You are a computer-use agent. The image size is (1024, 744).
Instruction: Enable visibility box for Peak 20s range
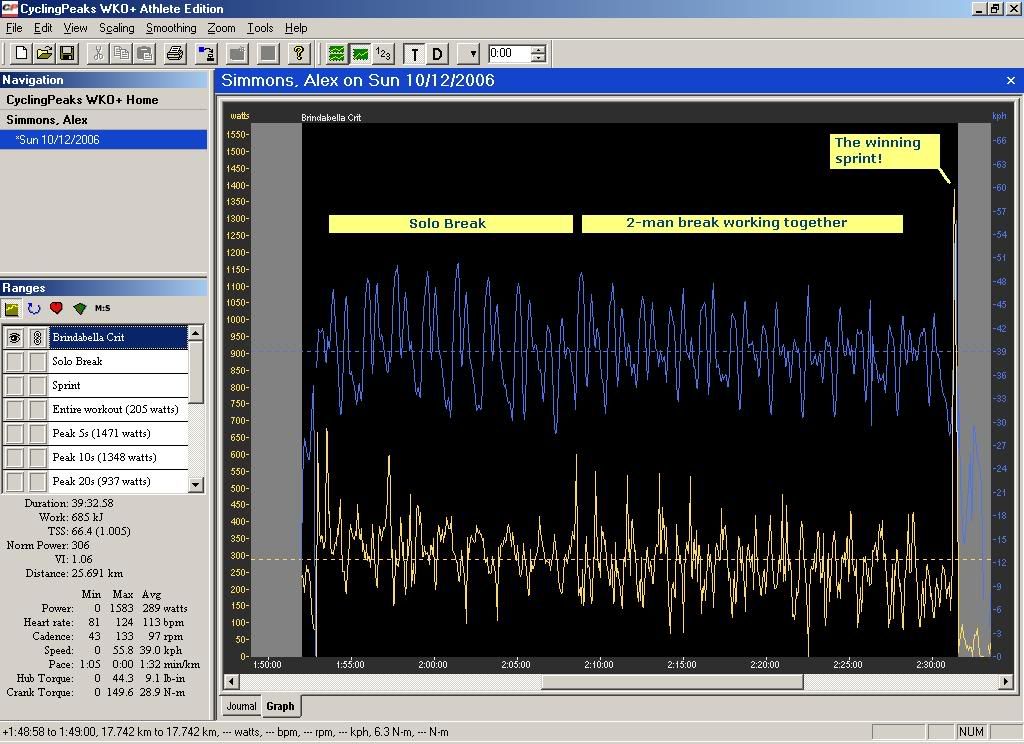pos(15,481)
